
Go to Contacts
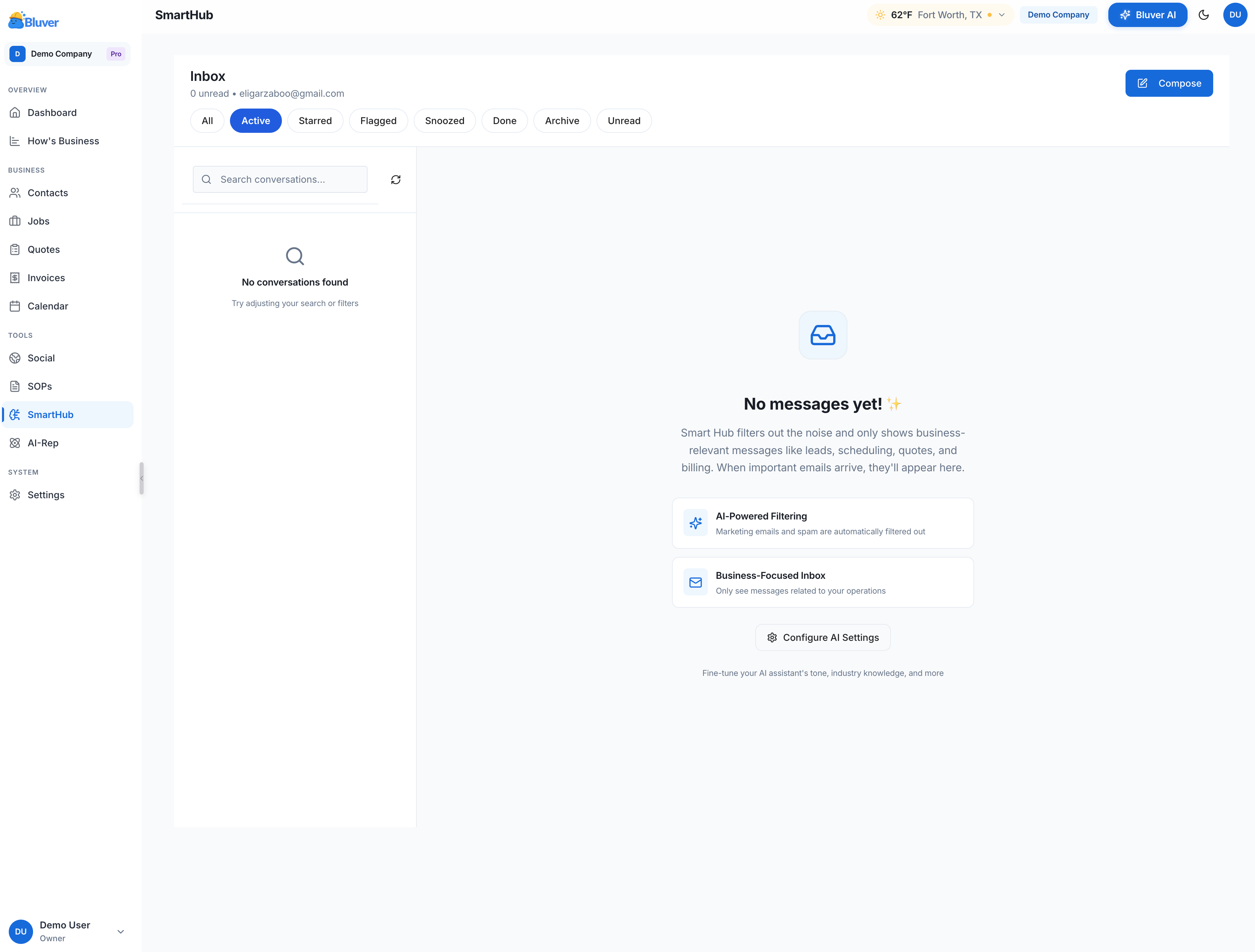[x=68, y=193]
